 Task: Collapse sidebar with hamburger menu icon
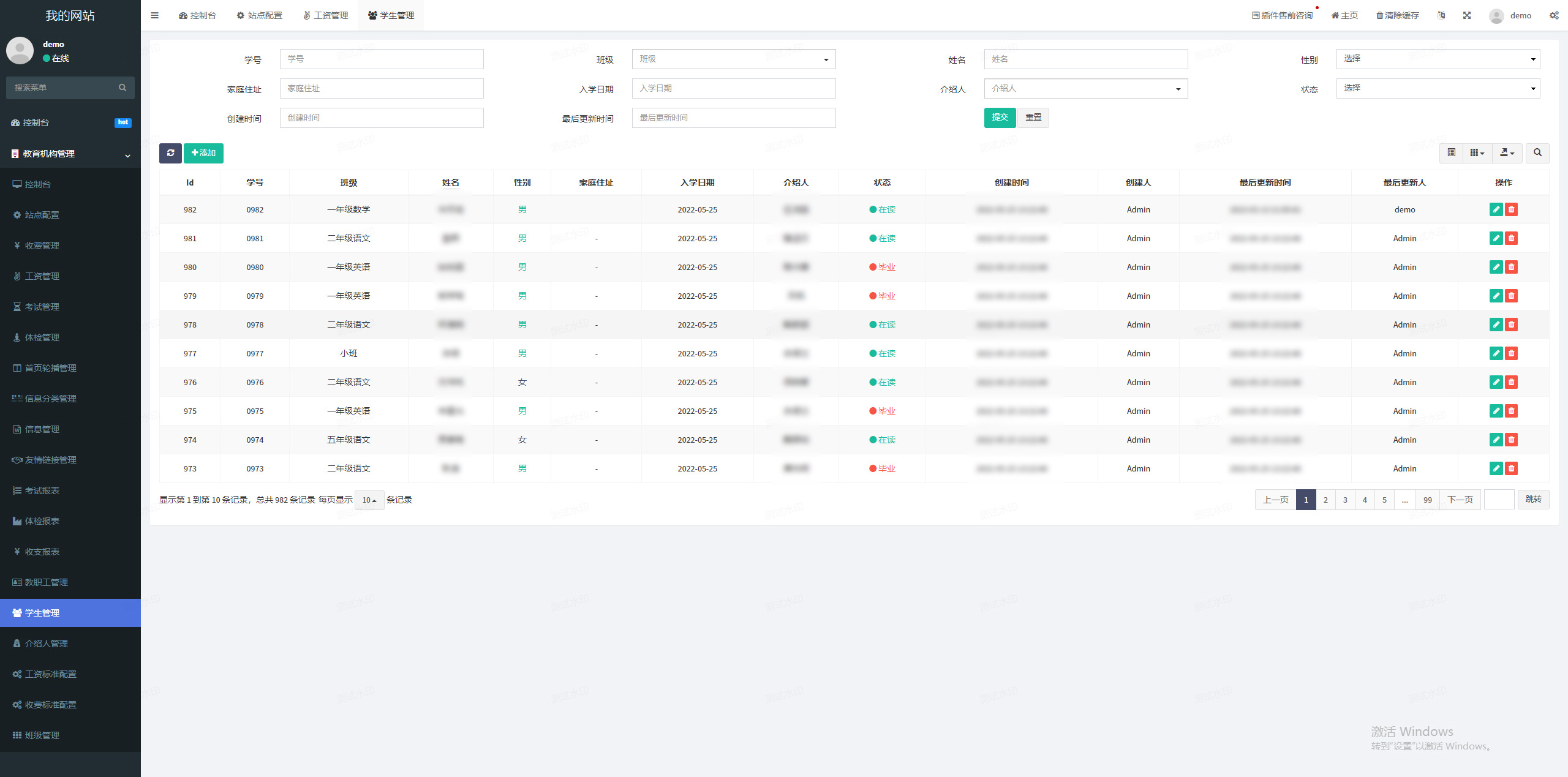pyautogui.click(x=154, y=15)
